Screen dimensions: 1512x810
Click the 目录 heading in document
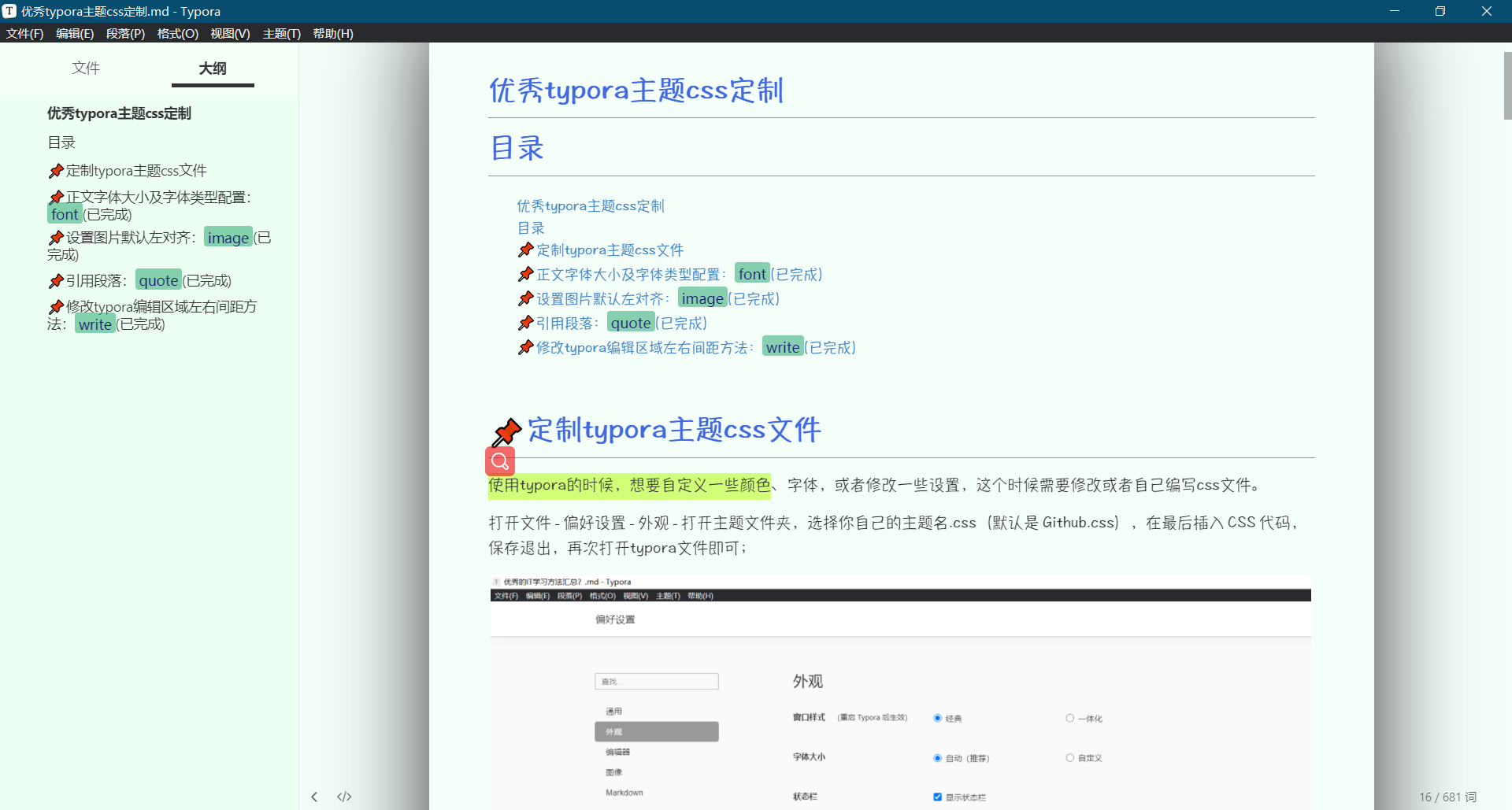517,148
